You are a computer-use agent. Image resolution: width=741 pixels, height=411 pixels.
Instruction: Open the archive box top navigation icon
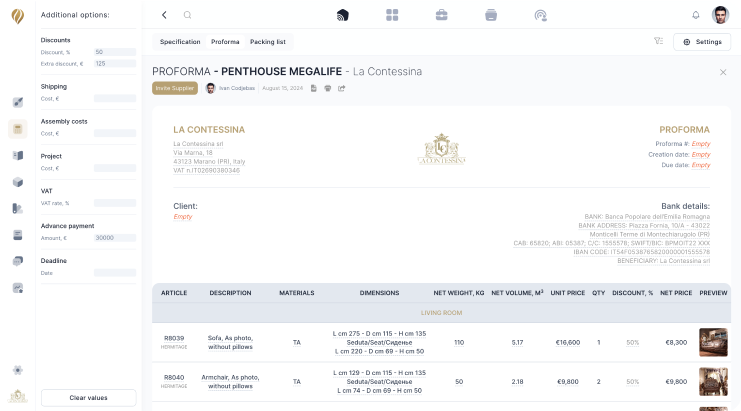[x=491, y=15]
